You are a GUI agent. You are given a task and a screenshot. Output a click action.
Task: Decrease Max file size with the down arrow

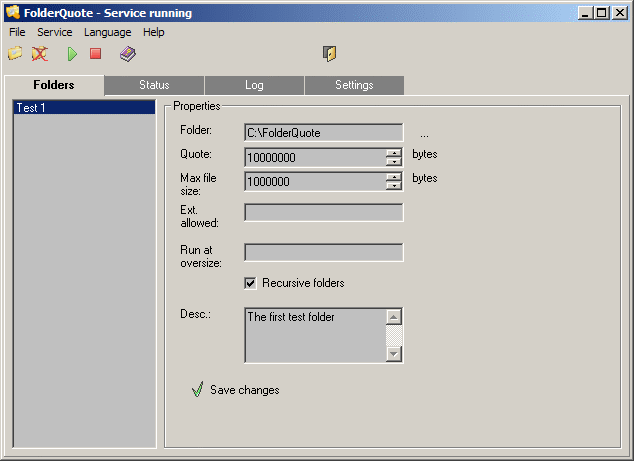pyautogui.click(x=393, y=186)
